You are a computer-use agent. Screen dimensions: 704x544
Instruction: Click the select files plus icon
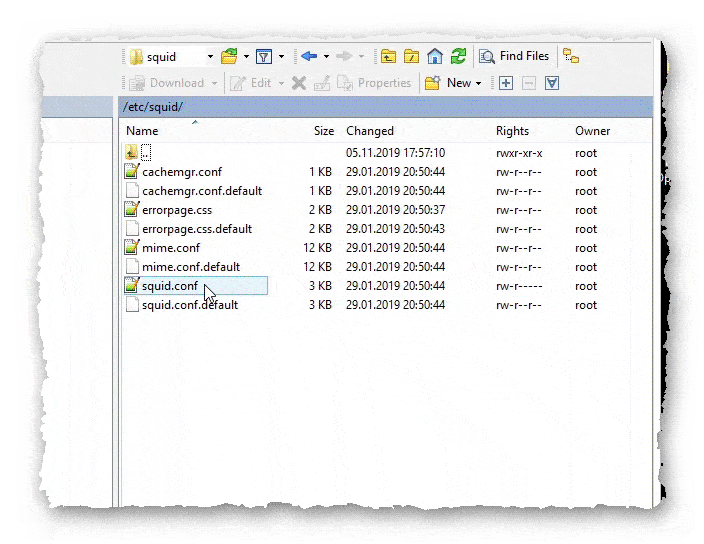(x=506, y=83)
